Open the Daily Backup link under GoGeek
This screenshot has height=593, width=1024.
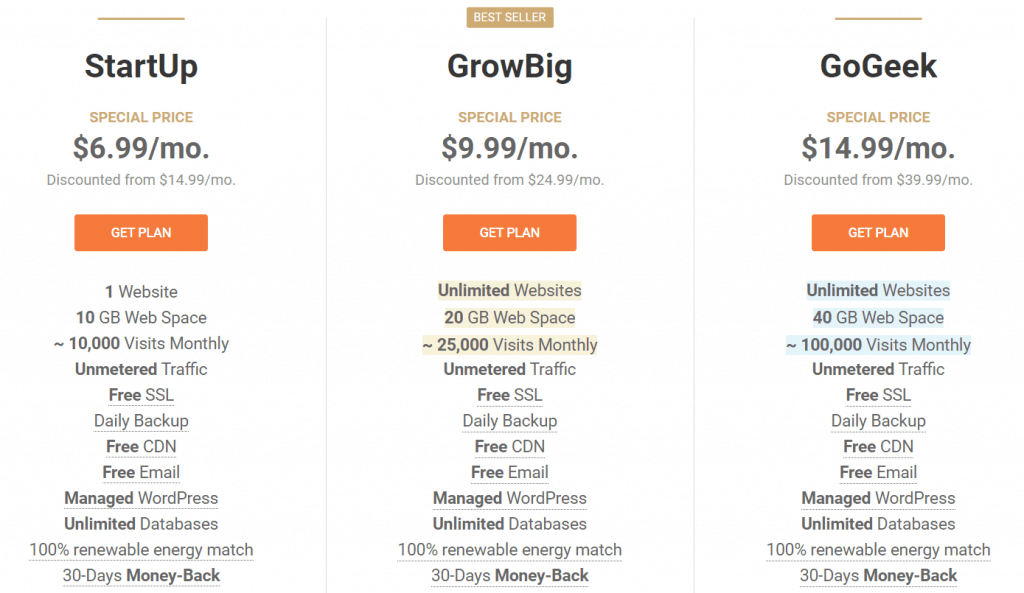click(x=877, y=421)
